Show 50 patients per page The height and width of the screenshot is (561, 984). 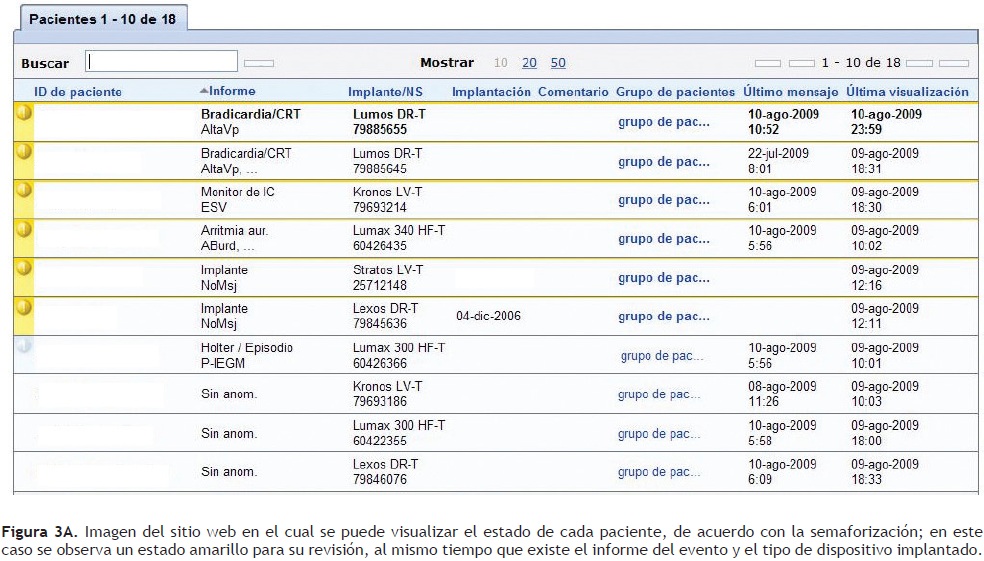(x=558, y=63)
